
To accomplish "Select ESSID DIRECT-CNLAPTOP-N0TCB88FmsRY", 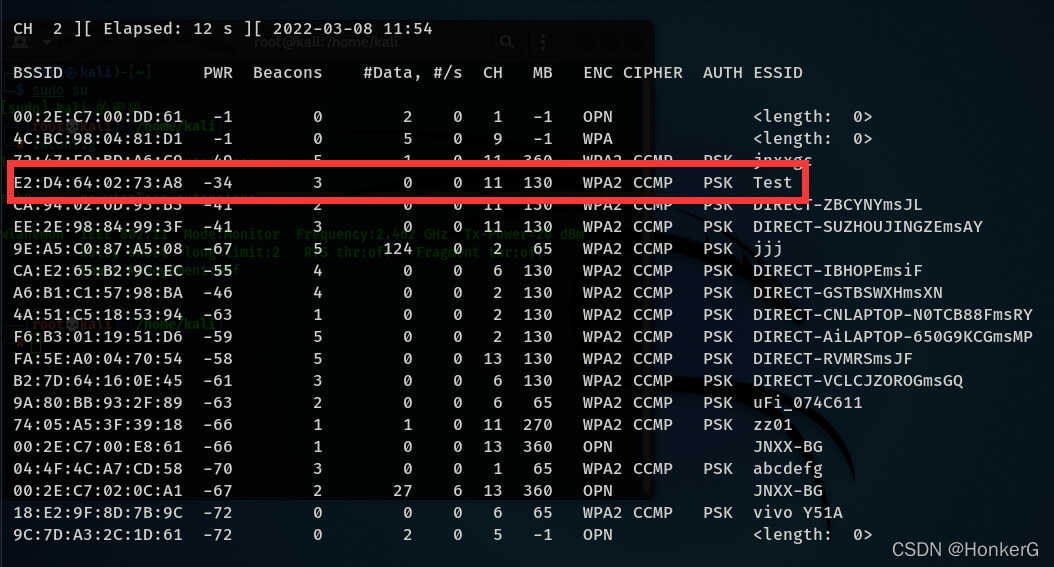I will pyautogui.click(x=893, y=315).
